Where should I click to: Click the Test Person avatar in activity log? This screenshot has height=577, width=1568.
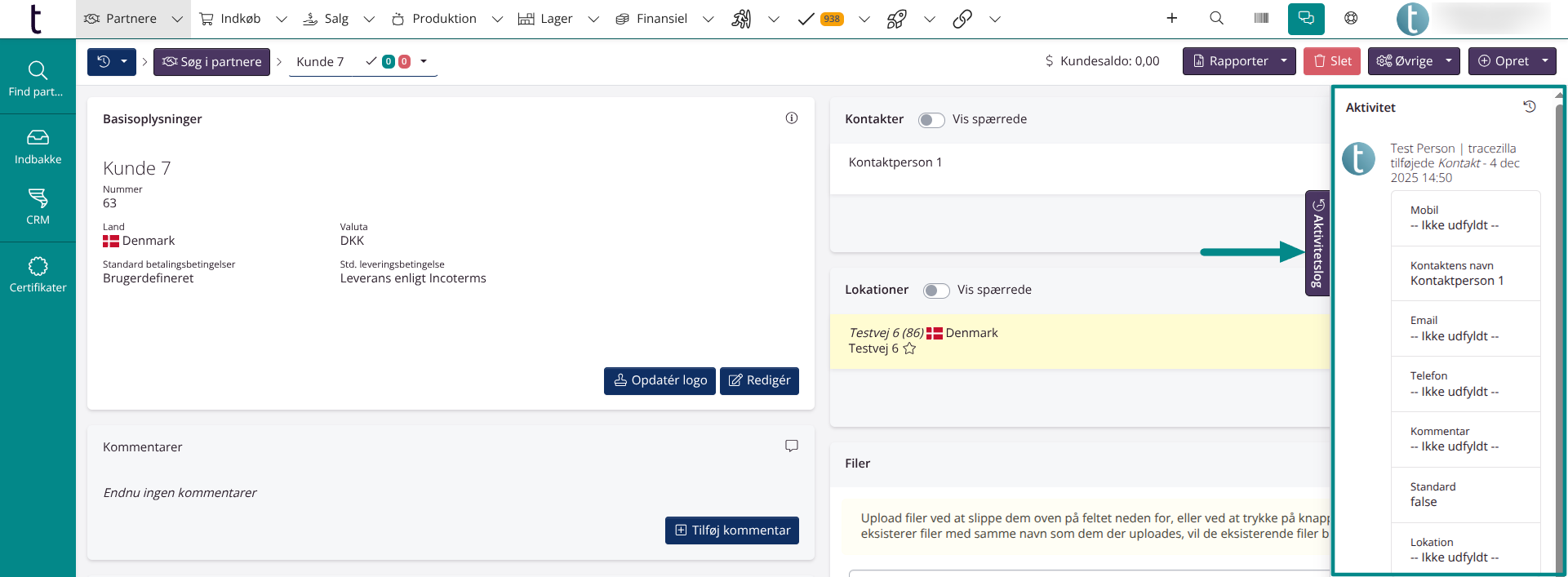click(1358, 158)
